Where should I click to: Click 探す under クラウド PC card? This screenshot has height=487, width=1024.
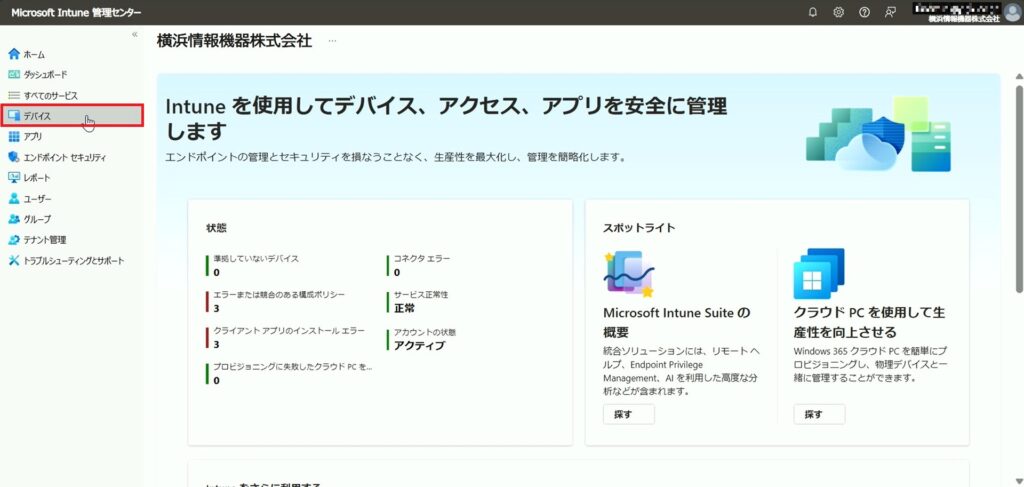coord(819,415)
